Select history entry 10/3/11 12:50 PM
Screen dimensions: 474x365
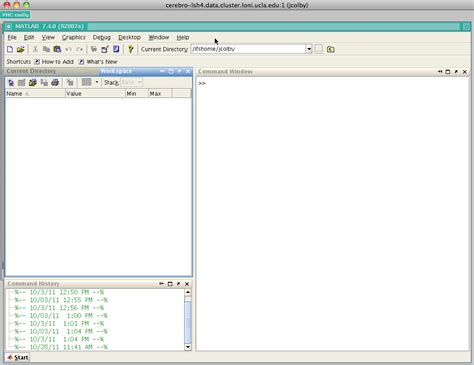(x=59, y=292)
